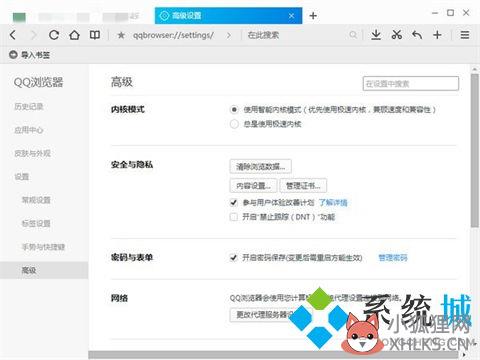Click 管理证书 button
This screenshot has width=480, height=360.
pos(303,186)
